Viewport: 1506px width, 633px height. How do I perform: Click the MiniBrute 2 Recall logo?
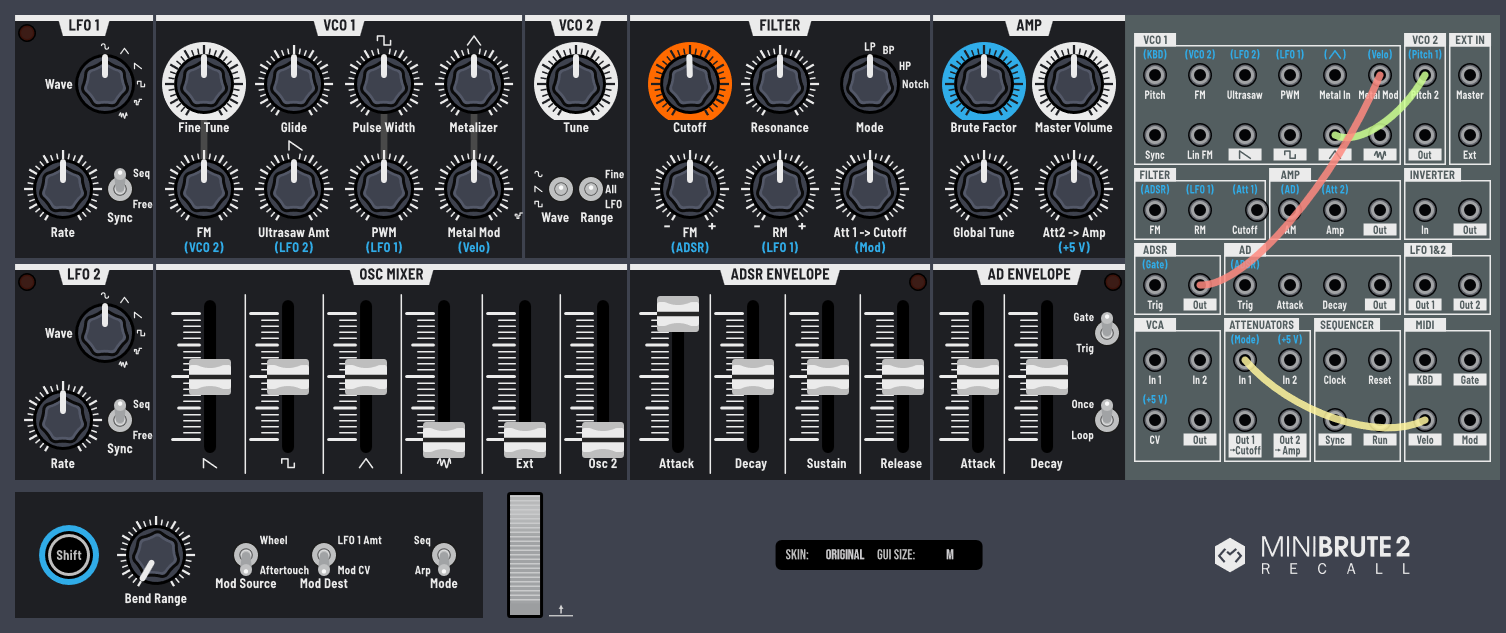point(1313,555)
